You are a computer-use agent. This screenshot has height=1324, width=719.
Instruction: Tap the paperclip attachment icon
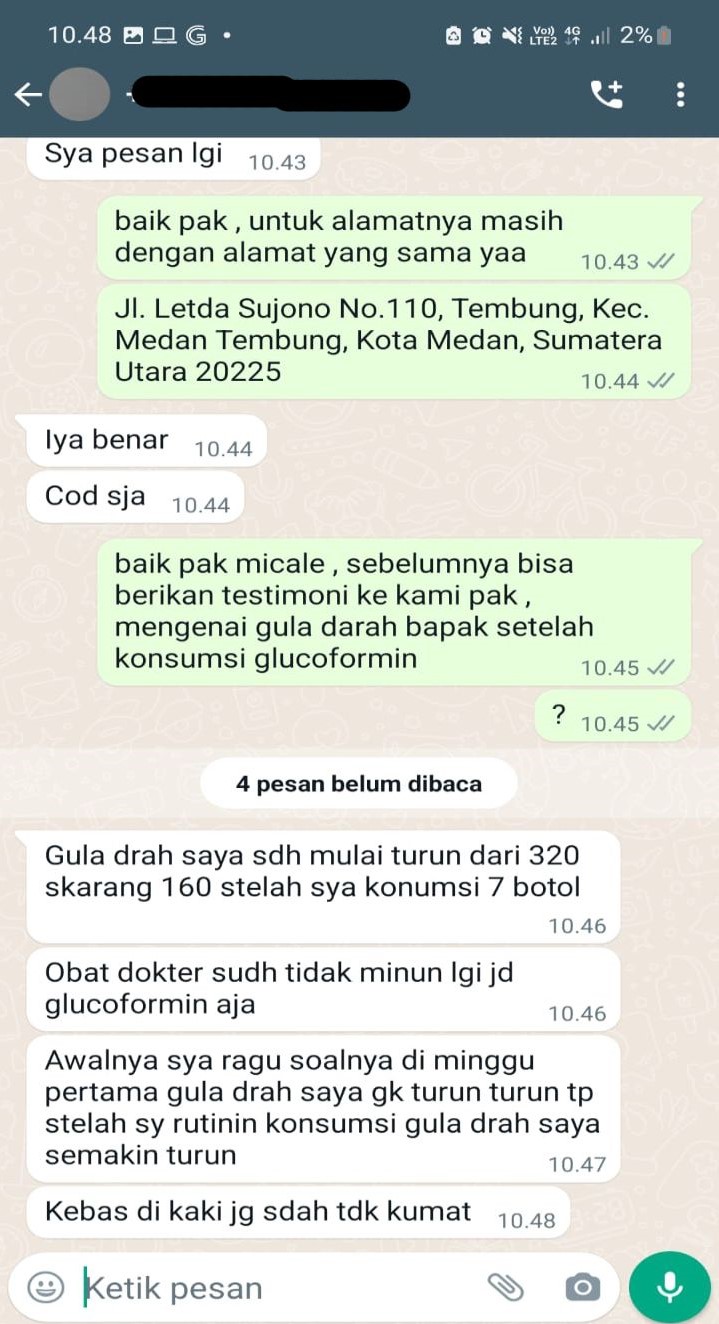506,1287
